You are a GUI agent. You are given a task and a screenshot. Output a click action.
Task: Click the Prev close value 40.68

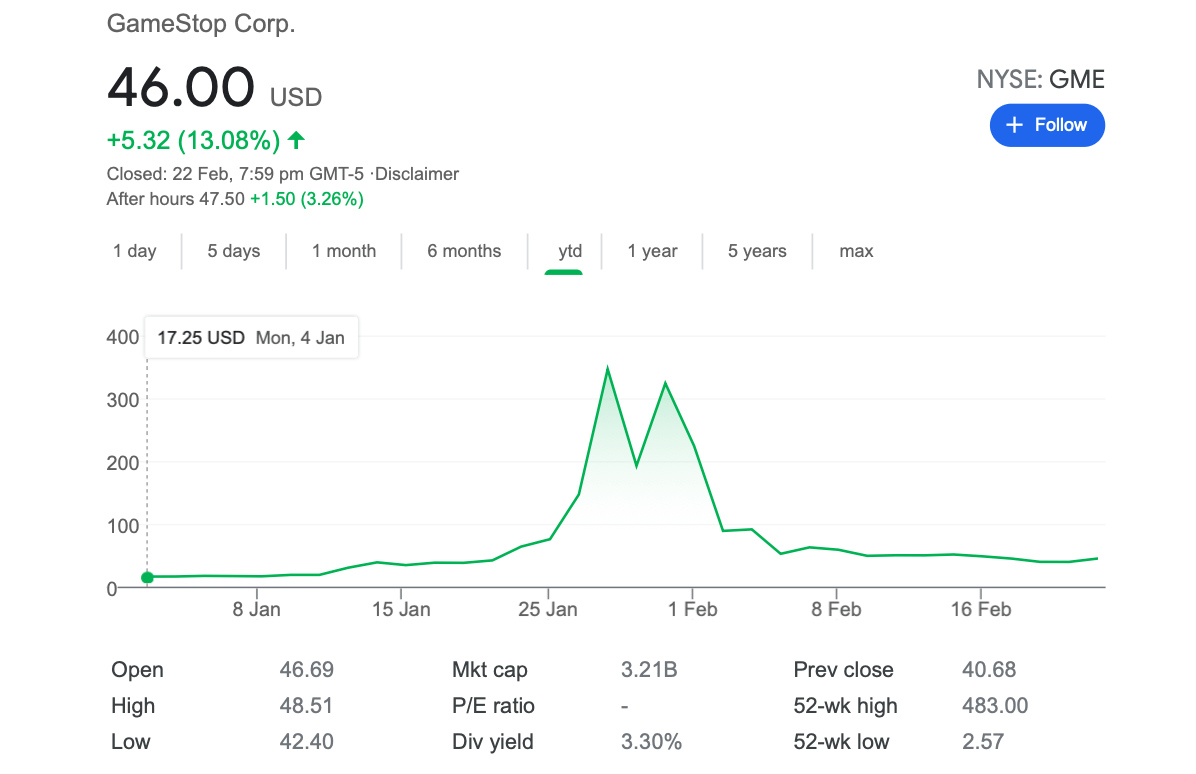(x=989, y=670)
